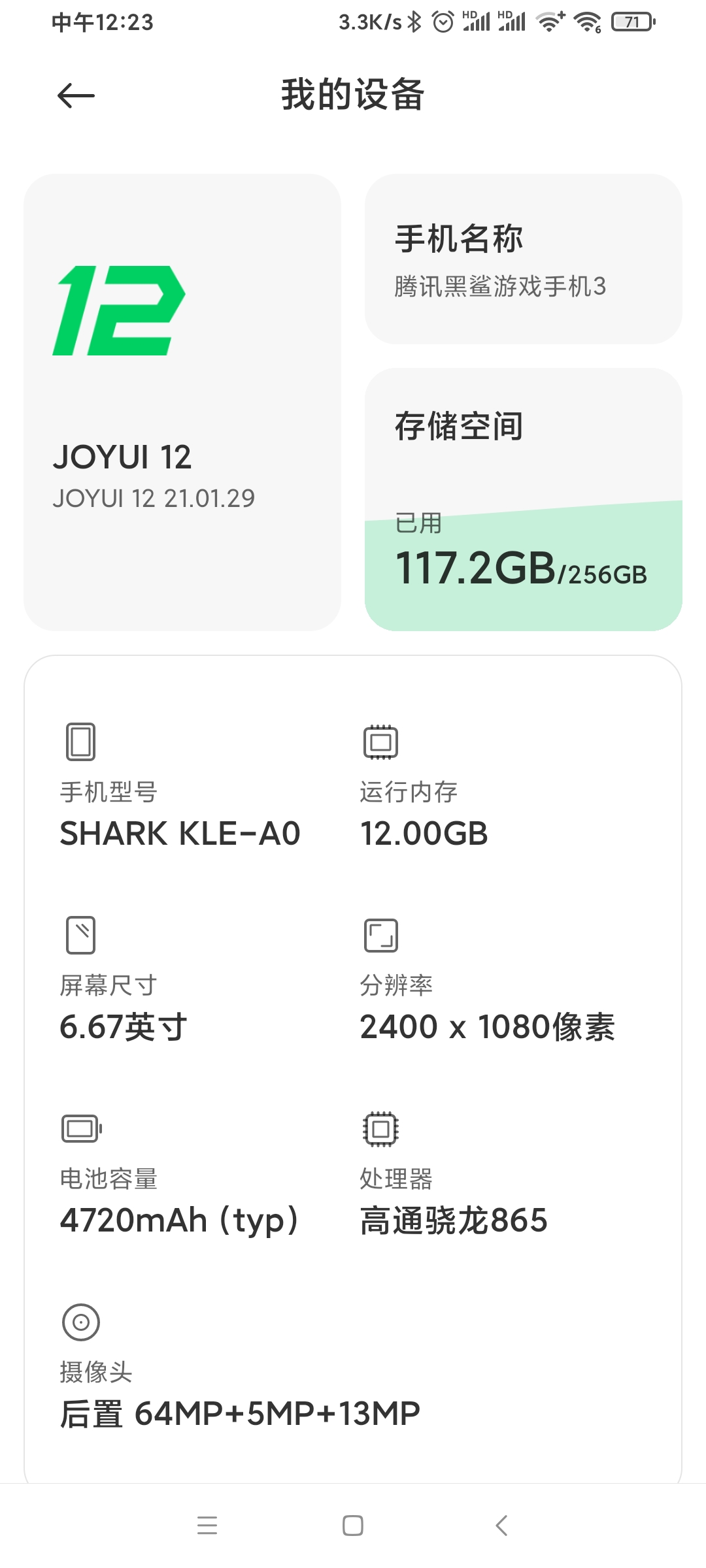
Task: Tap the green JOYUI 12 logo
Action: pyautogui.click(x=119, y=310)
